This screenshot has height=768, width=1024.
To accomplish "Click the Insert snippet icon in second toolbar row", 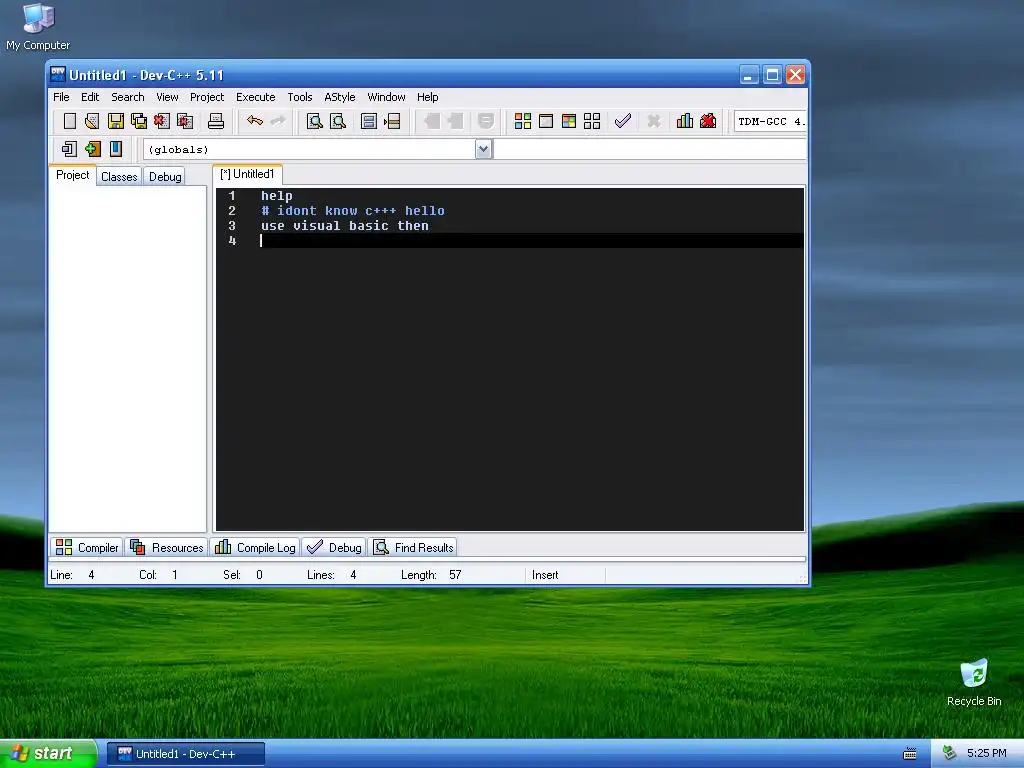I will pos(69,149).
